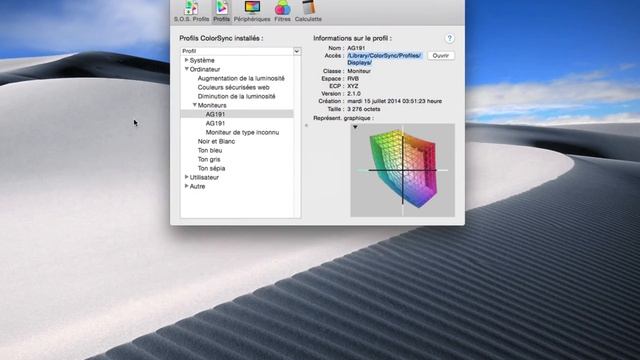Click the Nom value AG191
640x360 pixels.
coord(356,48)
